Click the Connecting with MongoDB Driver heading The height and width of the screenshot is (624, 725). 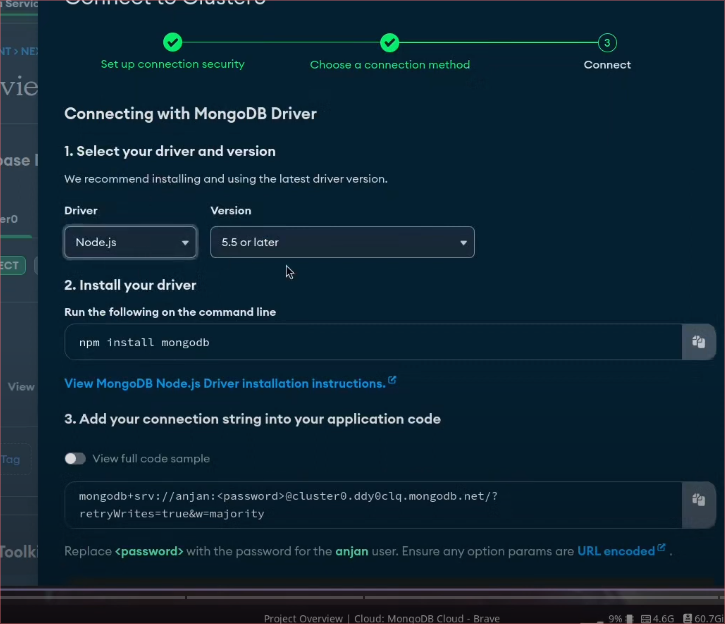tap(190, 114)
